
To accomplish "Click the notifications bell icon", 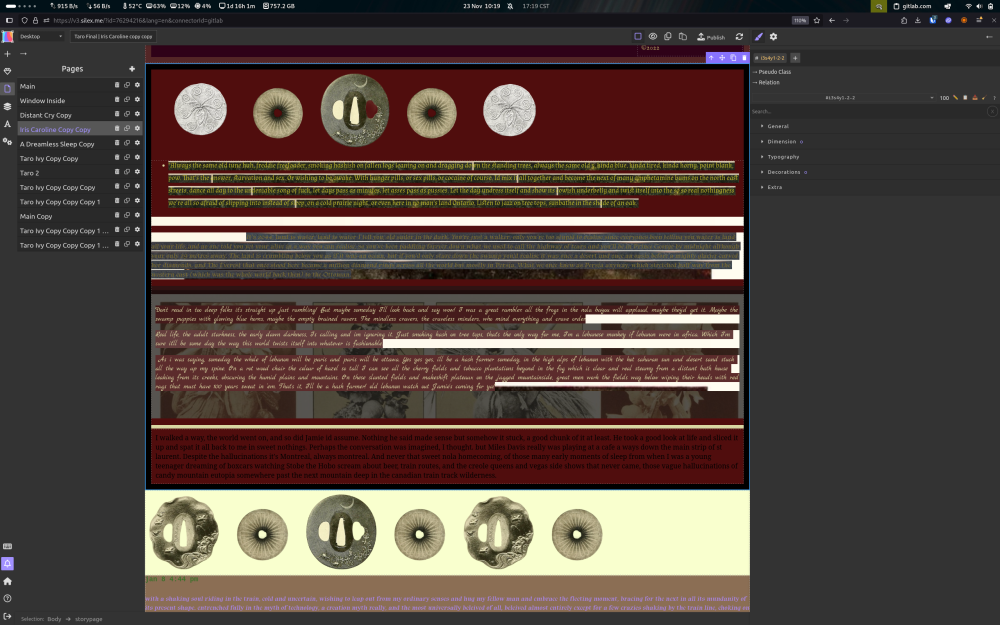I will point(7,564).
